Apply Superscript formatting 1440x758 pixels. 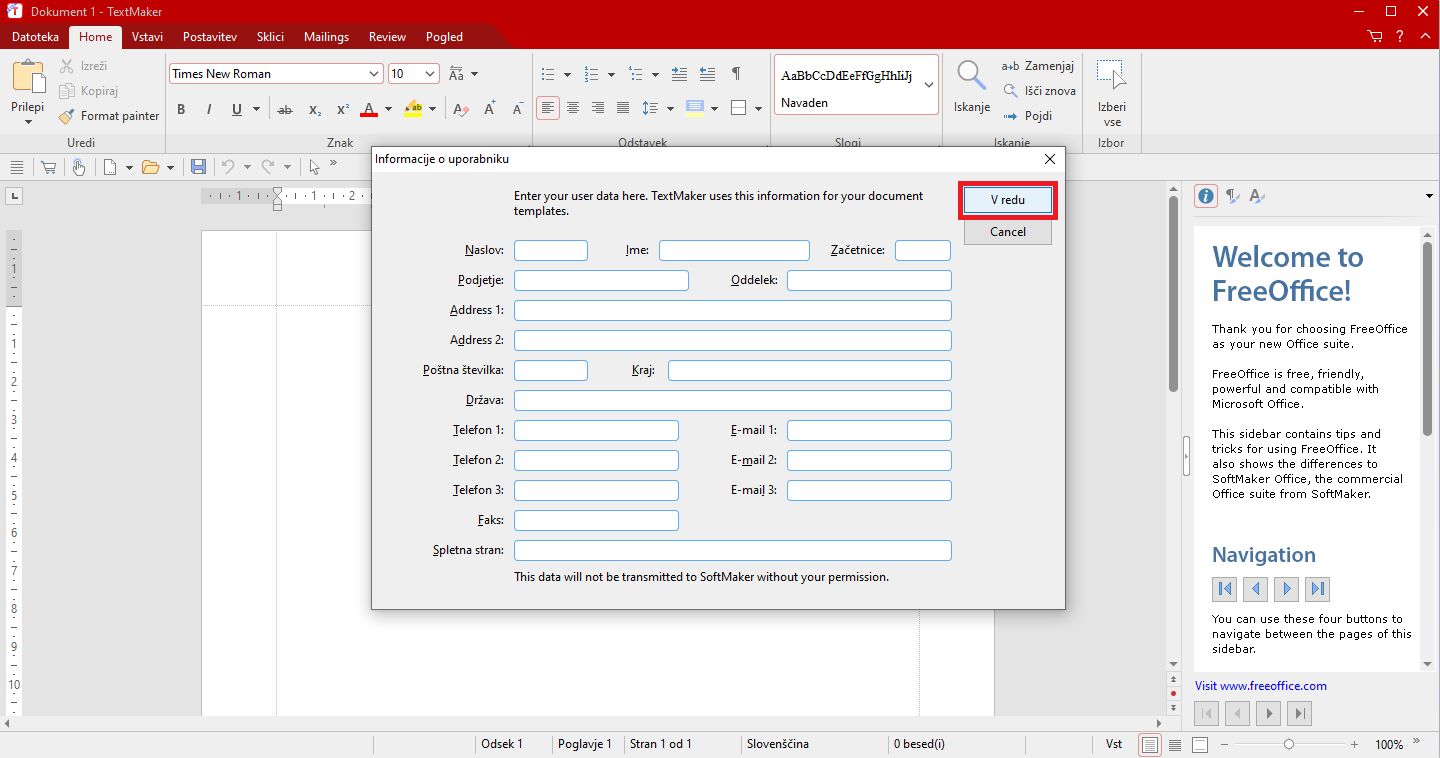[x=342, y=109]
